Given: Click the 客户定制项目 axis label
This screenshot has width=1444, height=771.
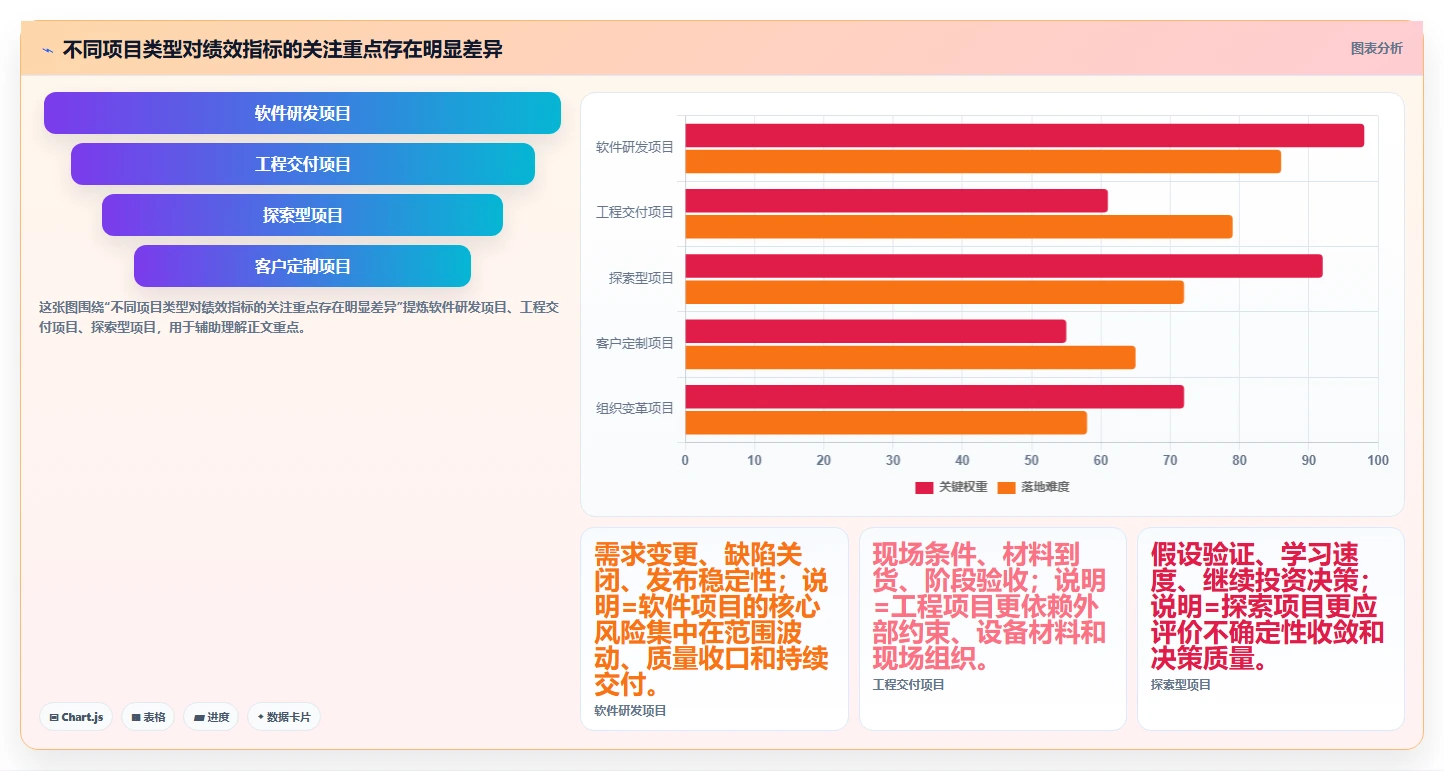Looking at the screenshot, I should click(635, 343).
